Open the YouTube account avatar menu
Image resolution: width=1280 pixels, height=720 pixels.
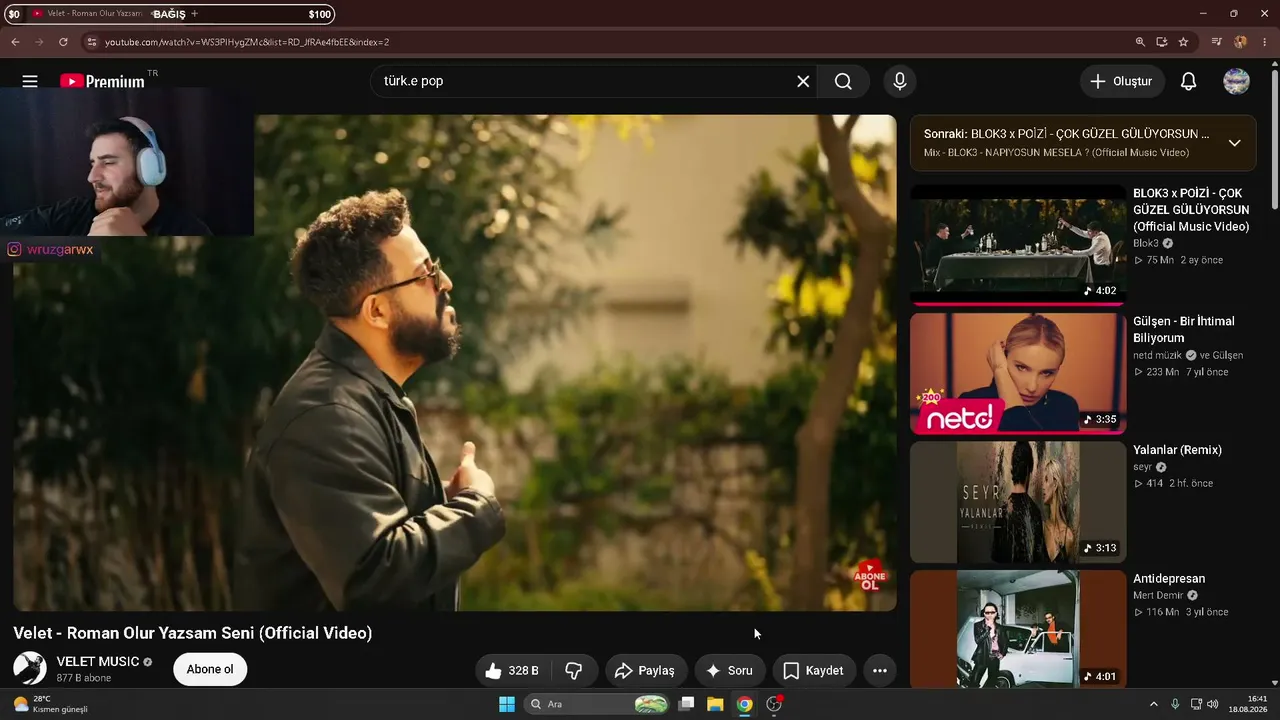click(1237, 81)
